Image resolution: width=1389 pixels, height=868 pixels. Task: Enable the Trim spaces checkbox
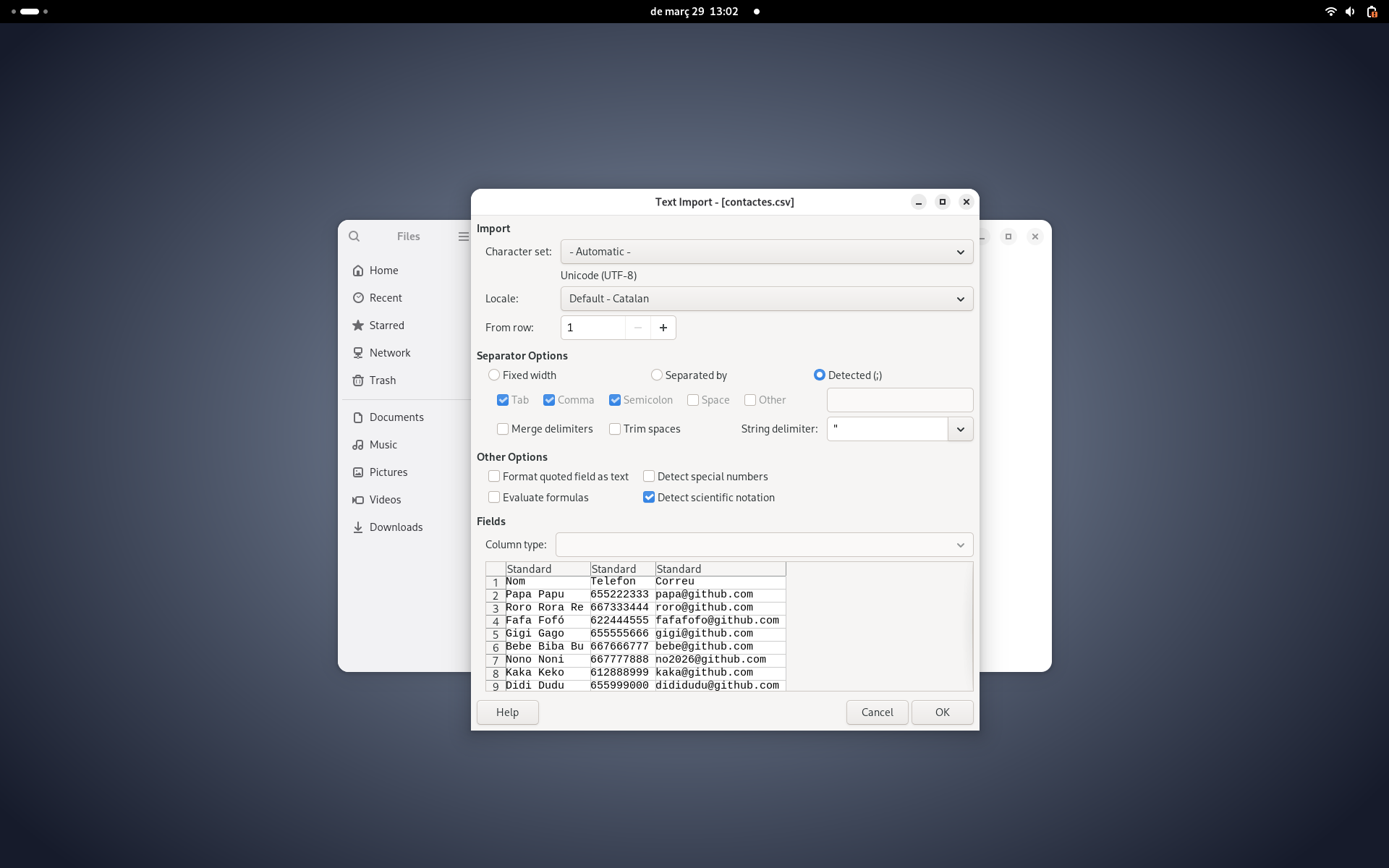coord(615,429)
